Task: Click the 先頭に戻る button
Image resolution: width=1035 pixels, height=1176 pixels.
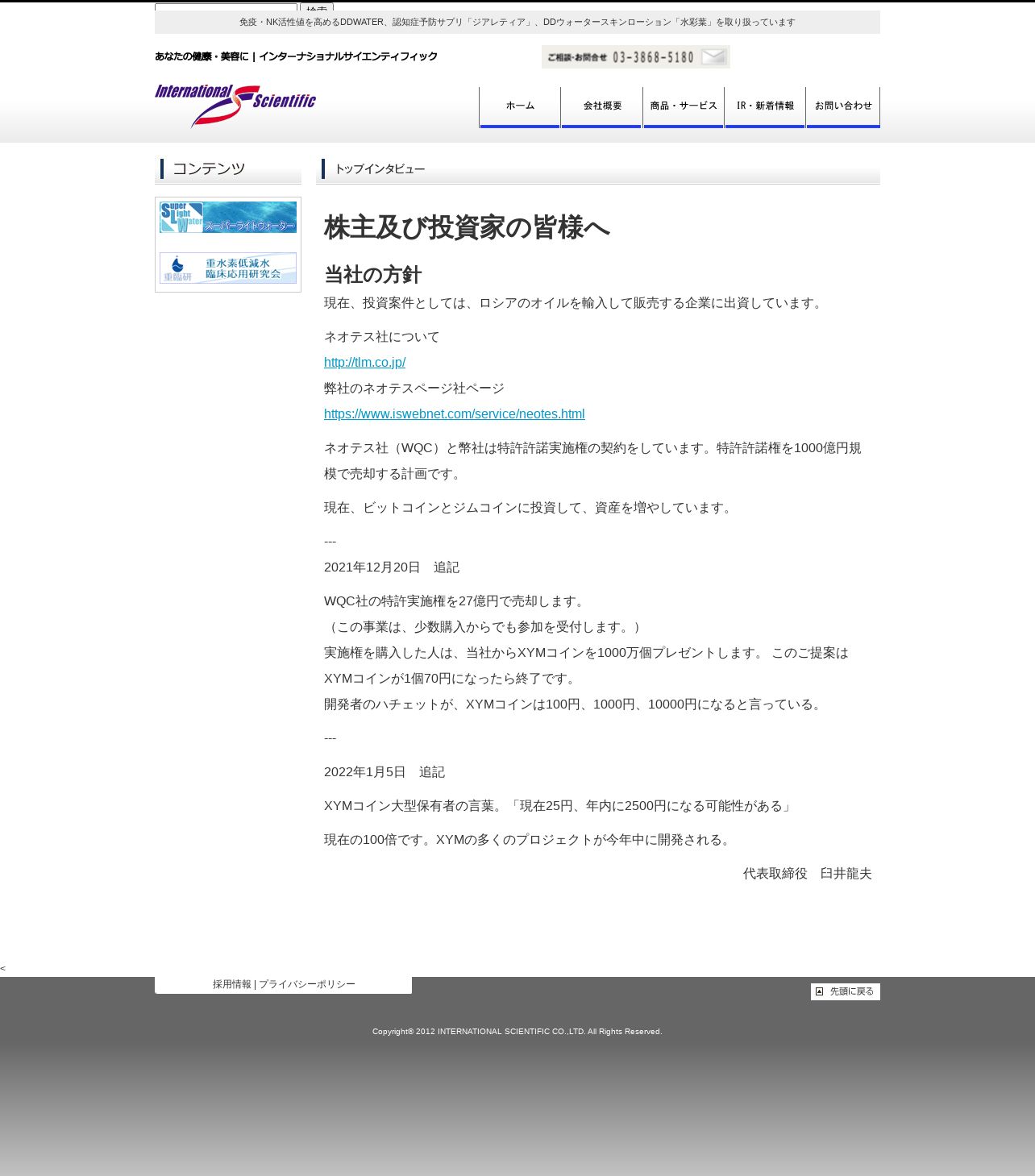Action: [x=846, y=991]
